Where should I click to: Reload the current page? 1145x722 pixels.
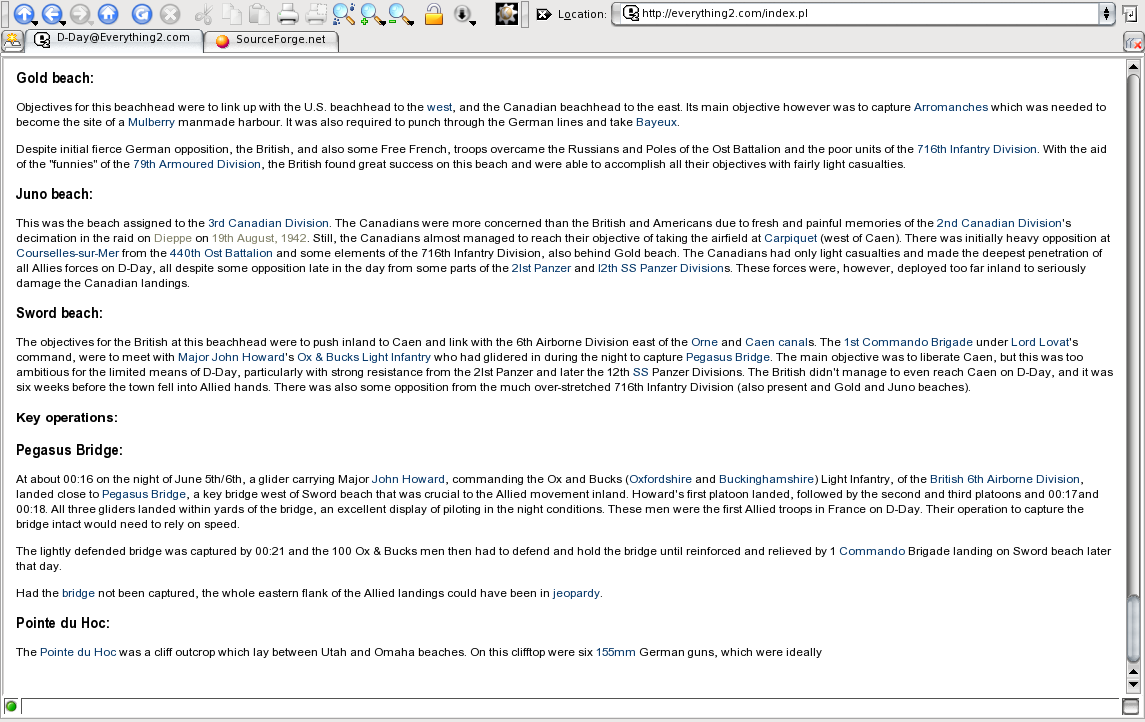[142, 13]
